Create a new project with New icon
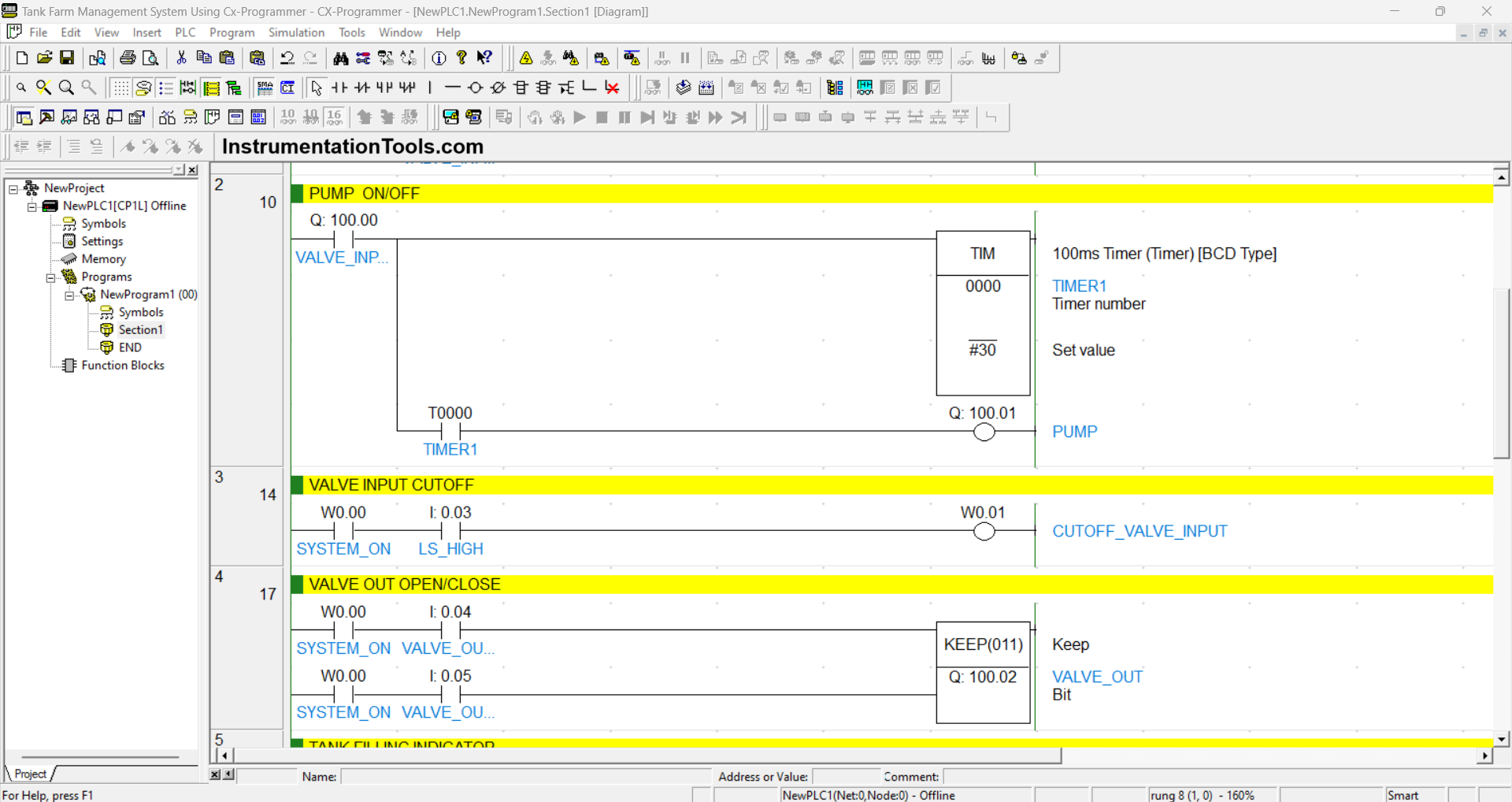This screenshot has width=1512, height=802. pyautogui.click(x=22, y=58)
